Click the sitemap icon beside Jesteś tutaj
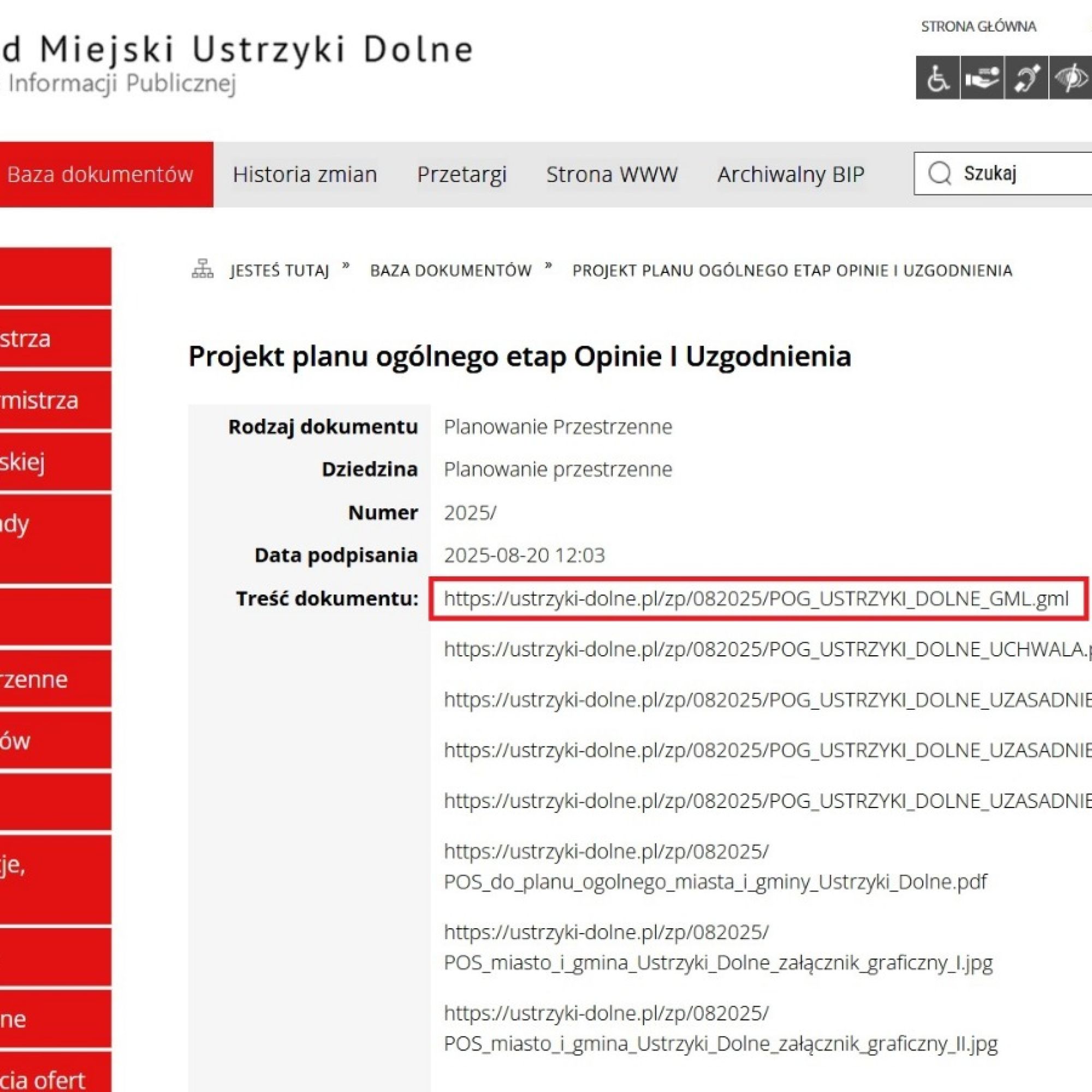 coord(203,269)
